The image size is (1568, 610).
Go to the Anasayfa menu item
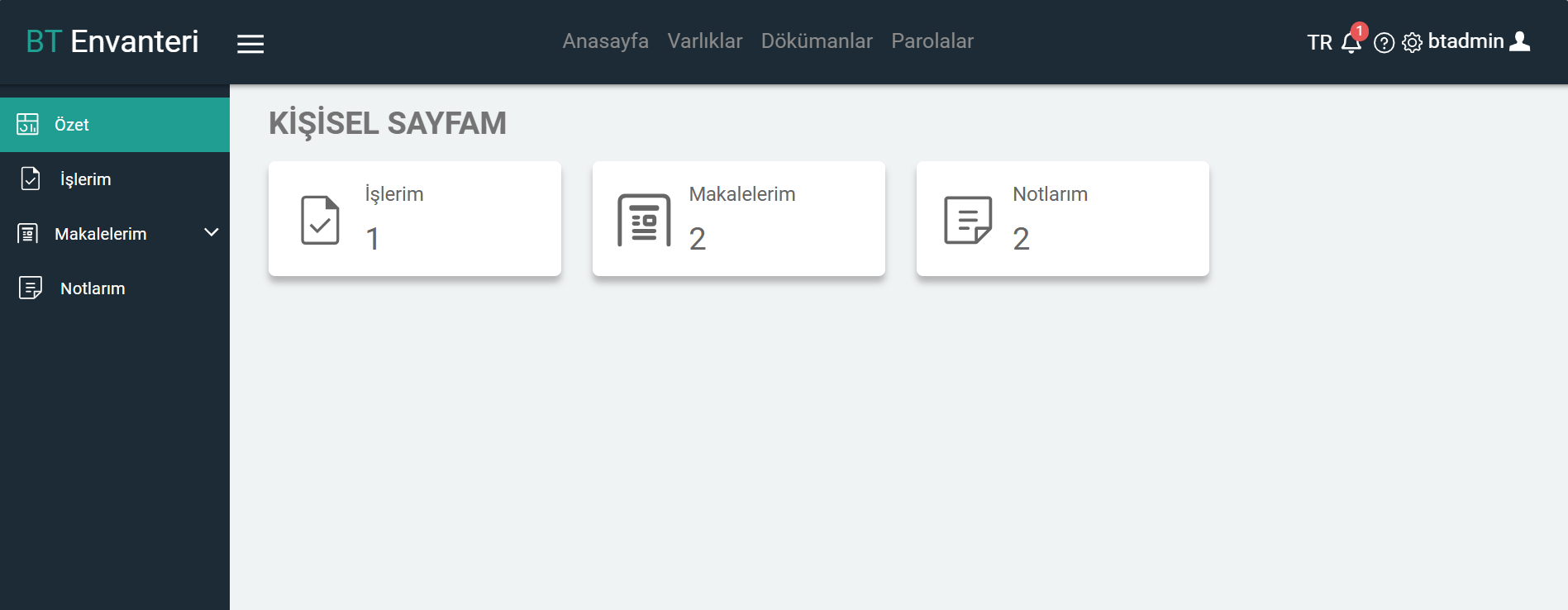(x=605, y=41)
